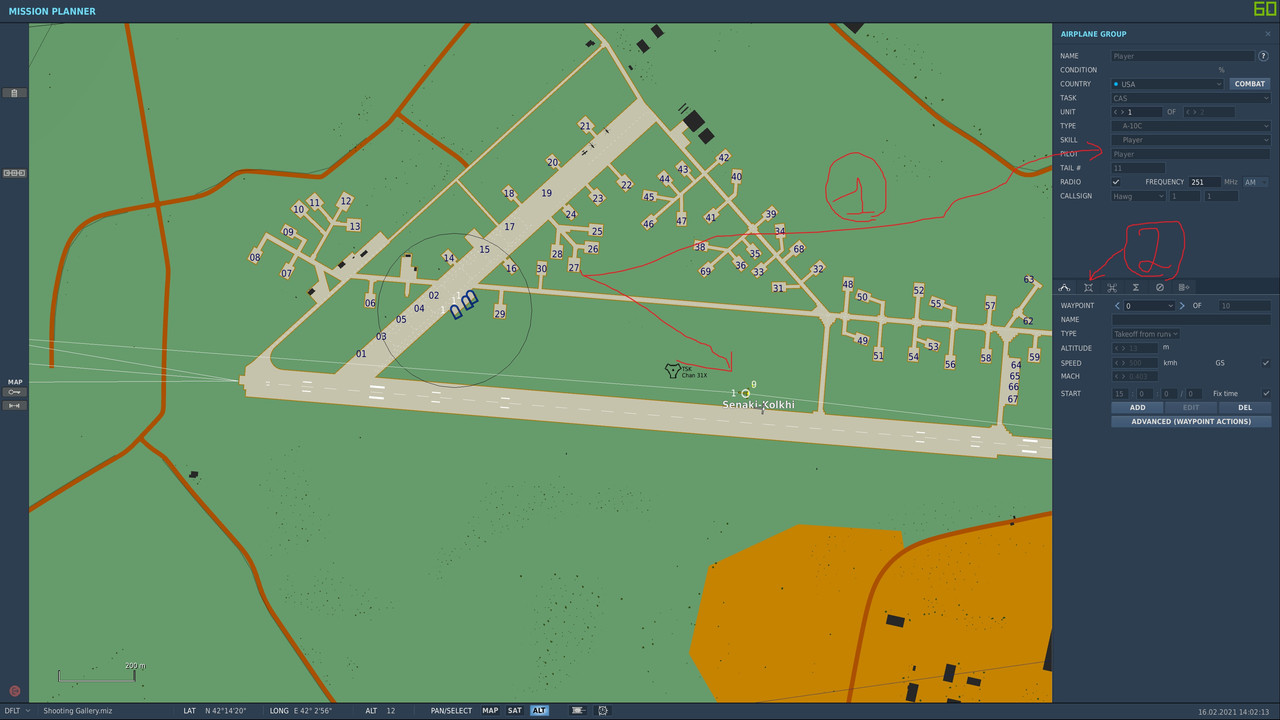This screenshot has height=720, width=1280.
Task: Click parking spot 42 on map
Action: click(x=724, y=157)
